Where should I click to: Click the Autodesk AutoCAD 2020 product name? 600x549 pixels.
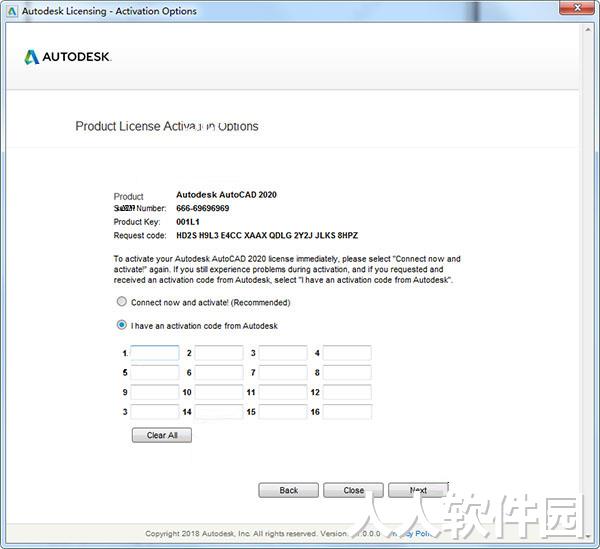[x=227, y=195]
